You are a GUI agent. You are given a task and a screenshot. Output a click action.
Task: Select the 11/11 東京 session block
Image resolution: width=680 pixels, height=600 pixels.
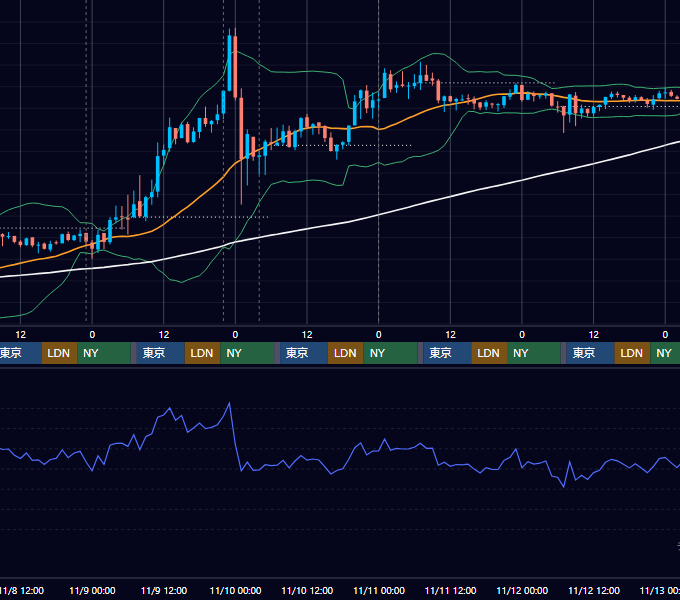[x=447, y=353]
